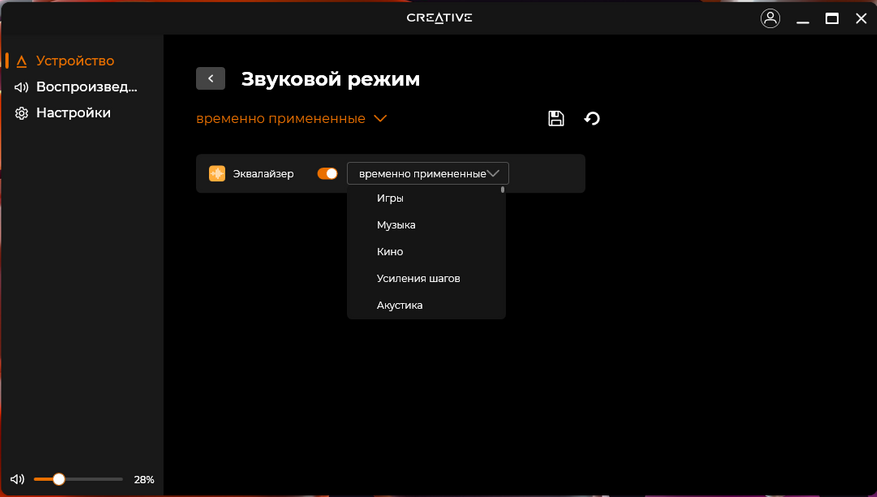Image resolution: width=877 pixels, height=497 pixels.
Task: Close the Creative app window
Action: point(861,18)
